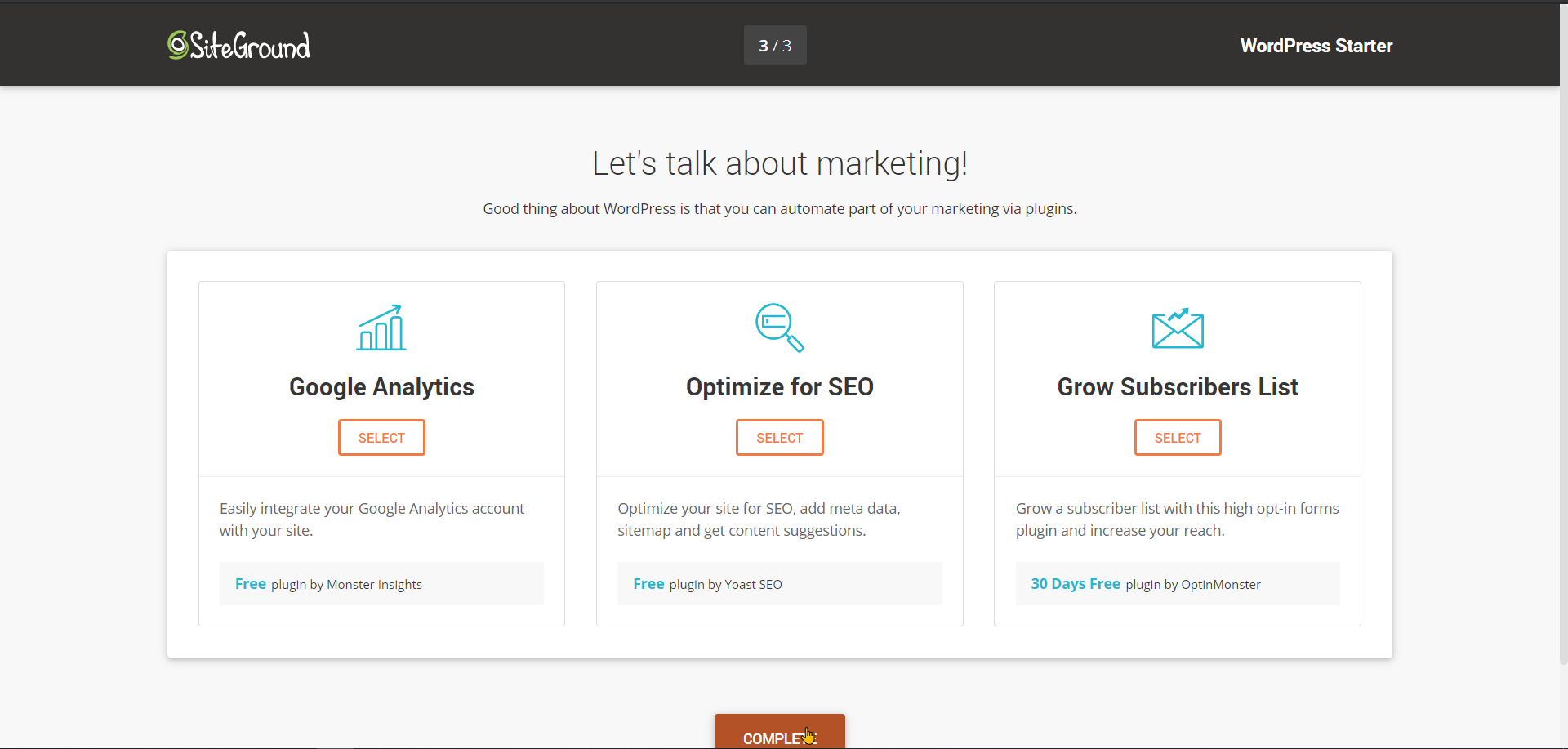Click the SEO magnifying glass icon

(x=779, y=328)
